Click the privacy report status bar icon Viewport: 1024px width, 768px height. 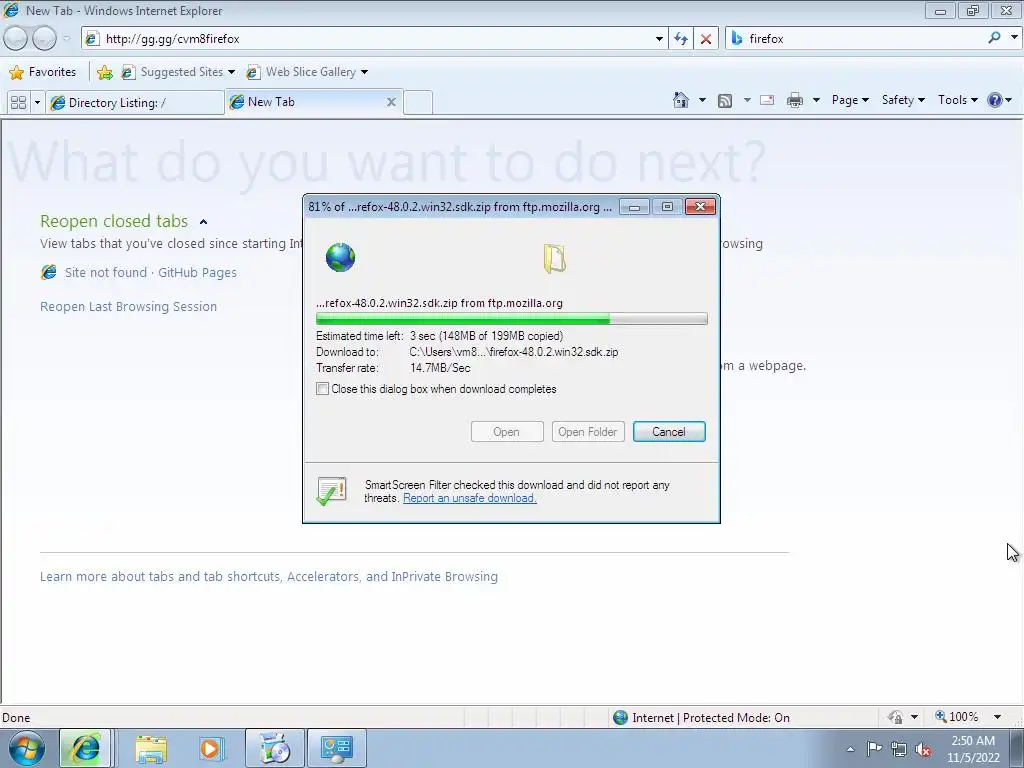coord(895,717)
